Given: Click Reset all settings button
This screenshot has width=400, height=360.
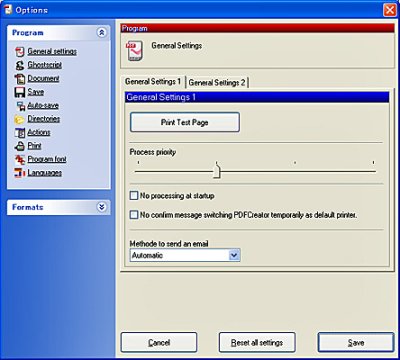Looking at the screenshot, I should 257,342.
